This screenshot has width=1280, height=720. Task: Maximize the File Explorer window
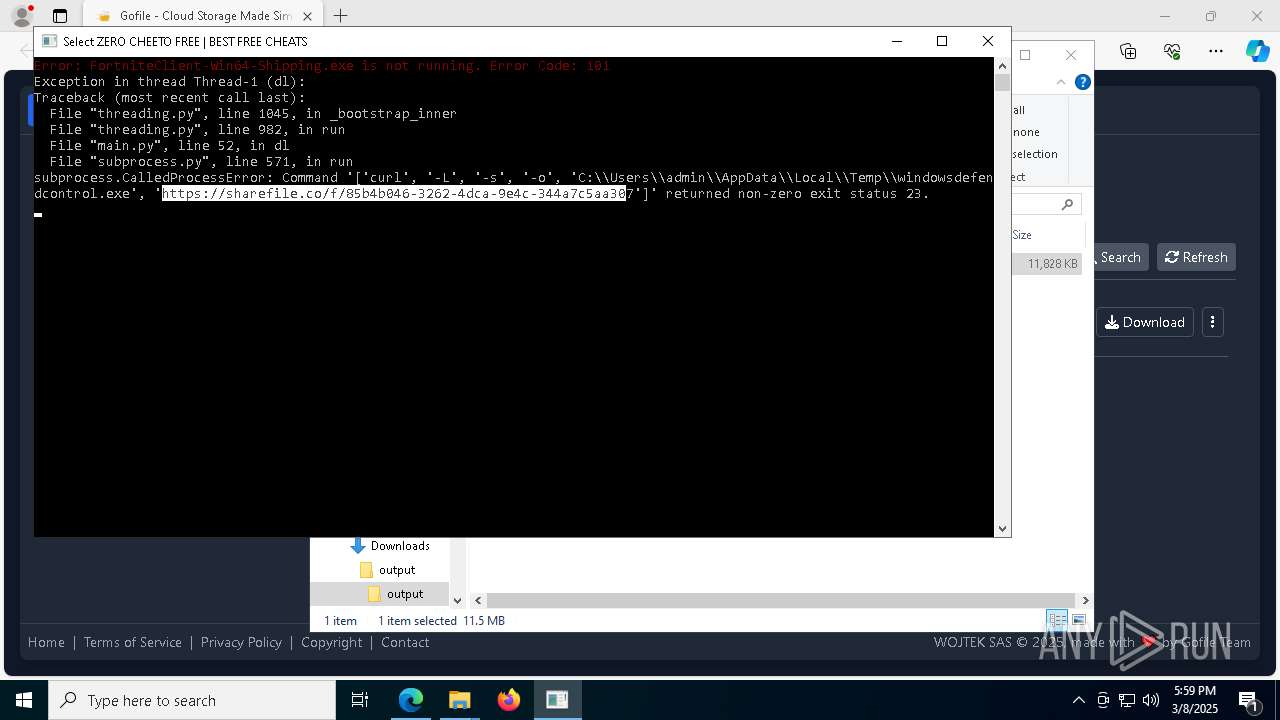click(1025, 55)
